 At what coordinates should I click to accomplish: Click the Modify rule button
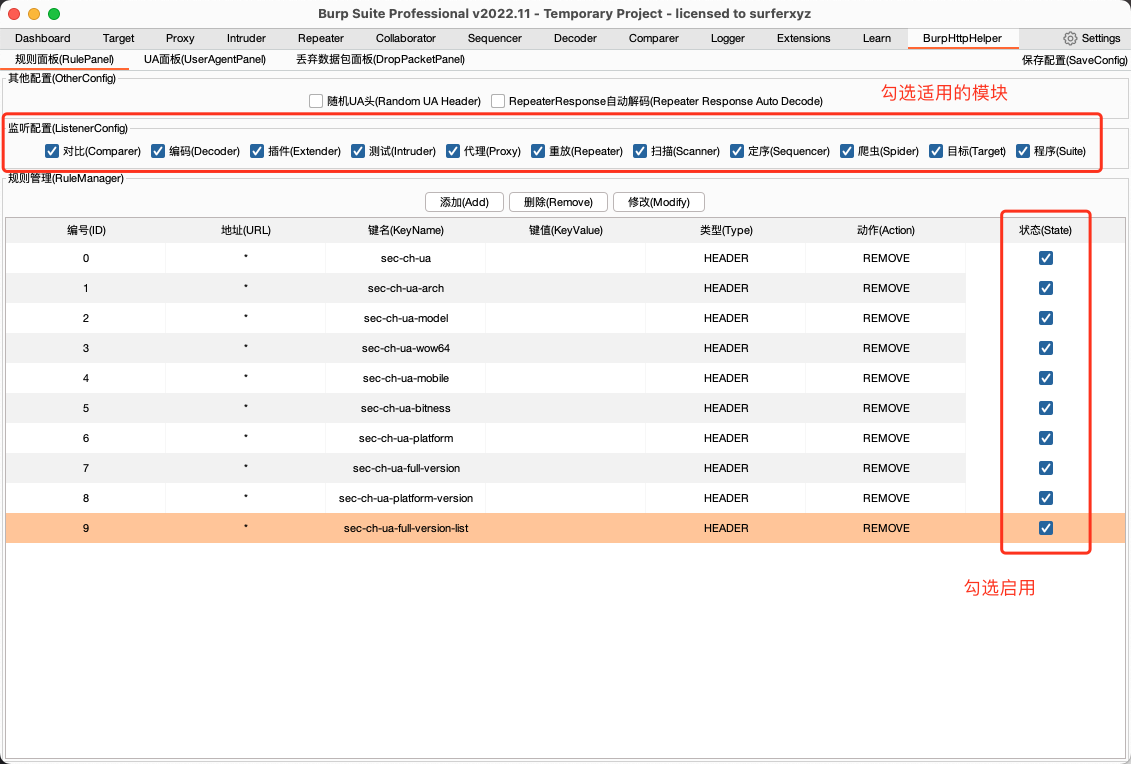pyautogui.click(x=659, y=202)
